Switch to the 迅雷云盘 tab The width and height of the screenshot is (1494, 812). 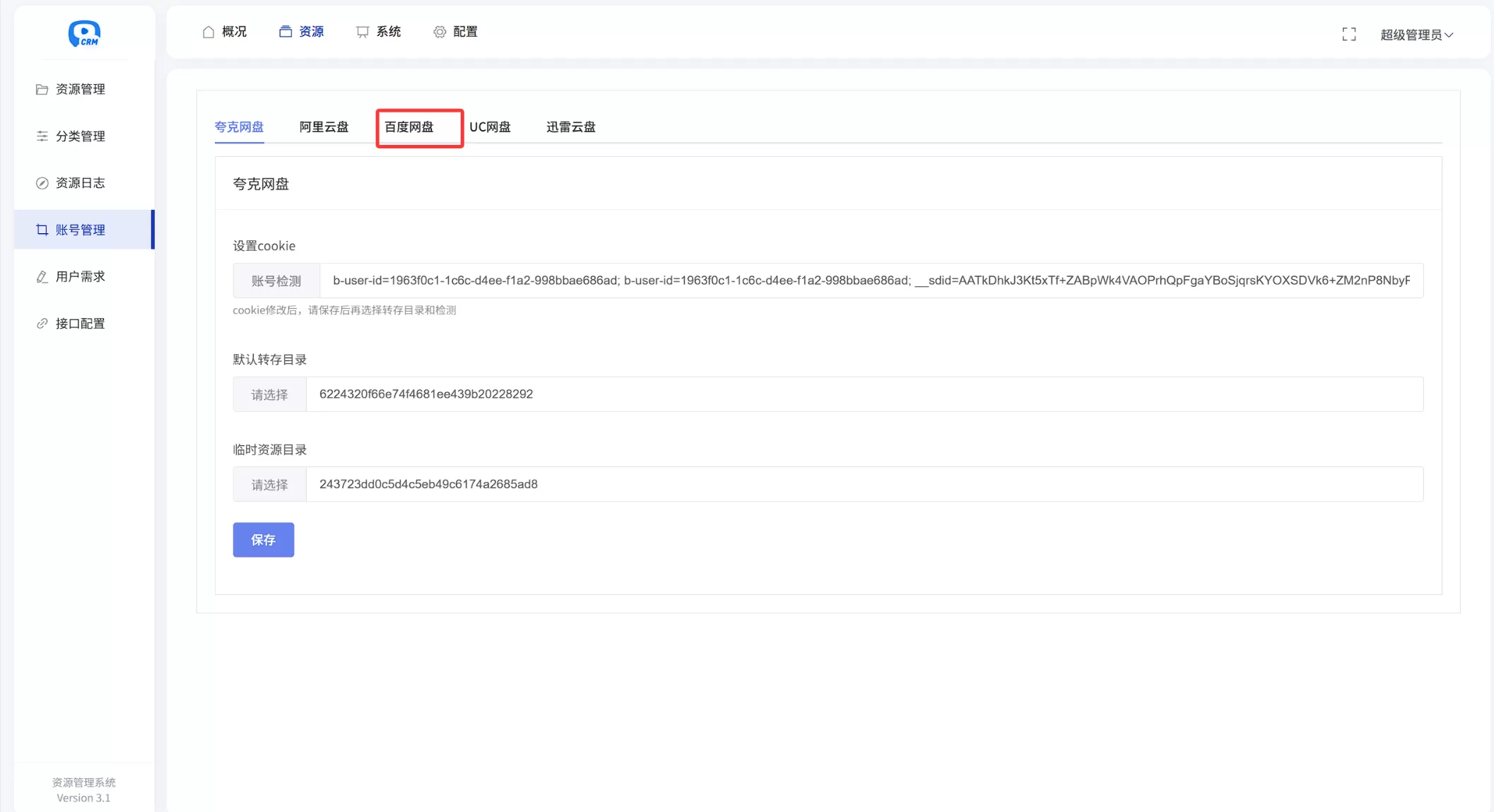pos(570,127)
